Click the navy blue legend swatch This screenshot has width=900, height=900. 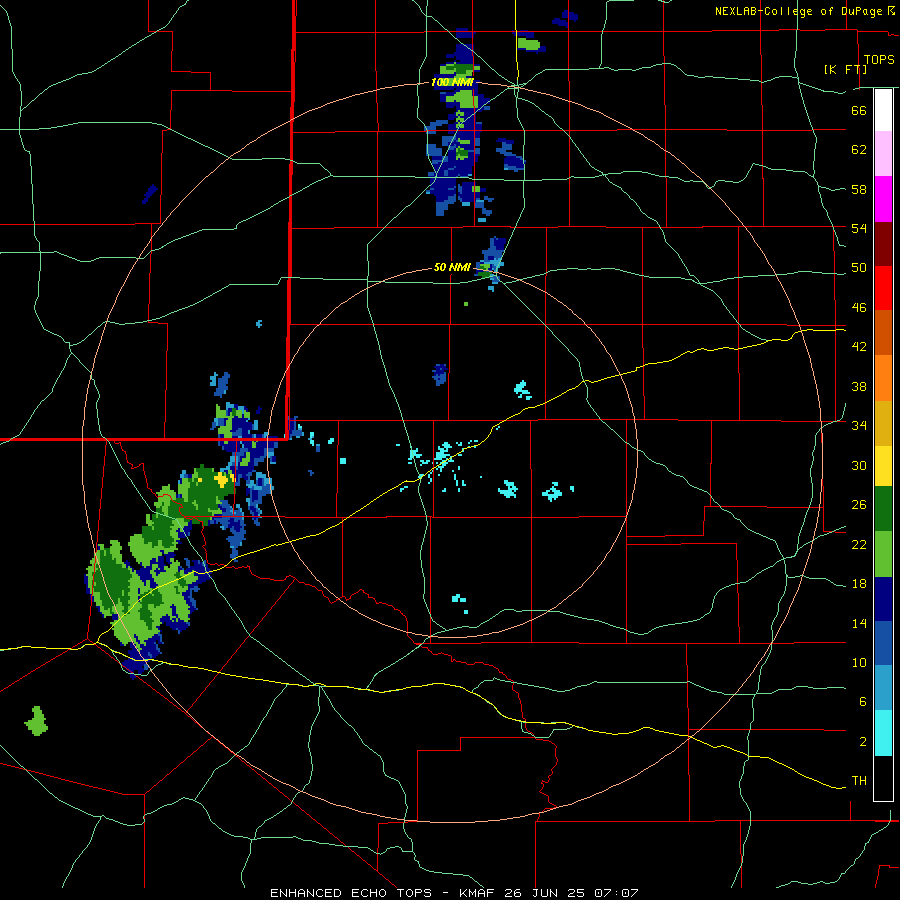coord(883,599)
